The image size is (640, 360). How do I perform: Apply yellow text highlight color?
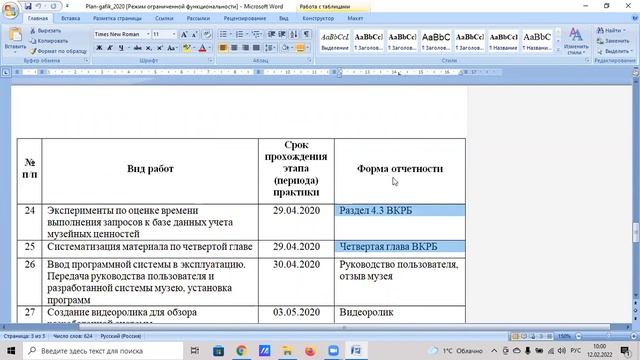(187, 48)
